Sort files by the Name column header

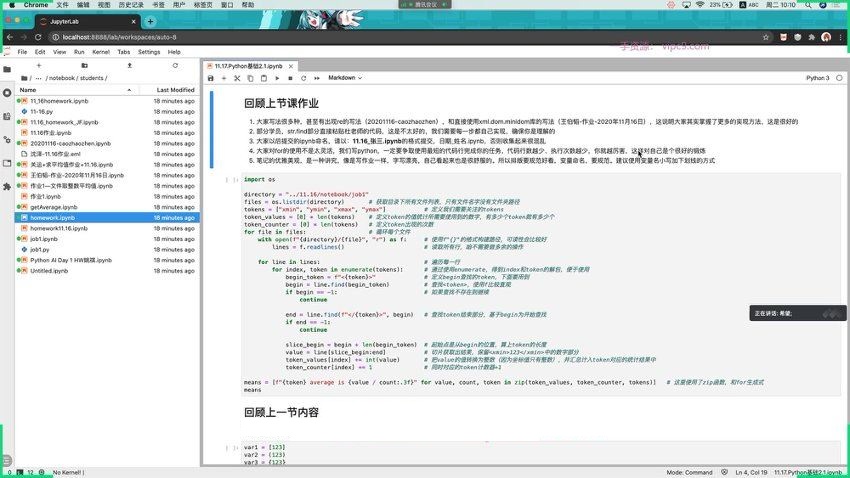pyautogui.click(x=28, y=90)
